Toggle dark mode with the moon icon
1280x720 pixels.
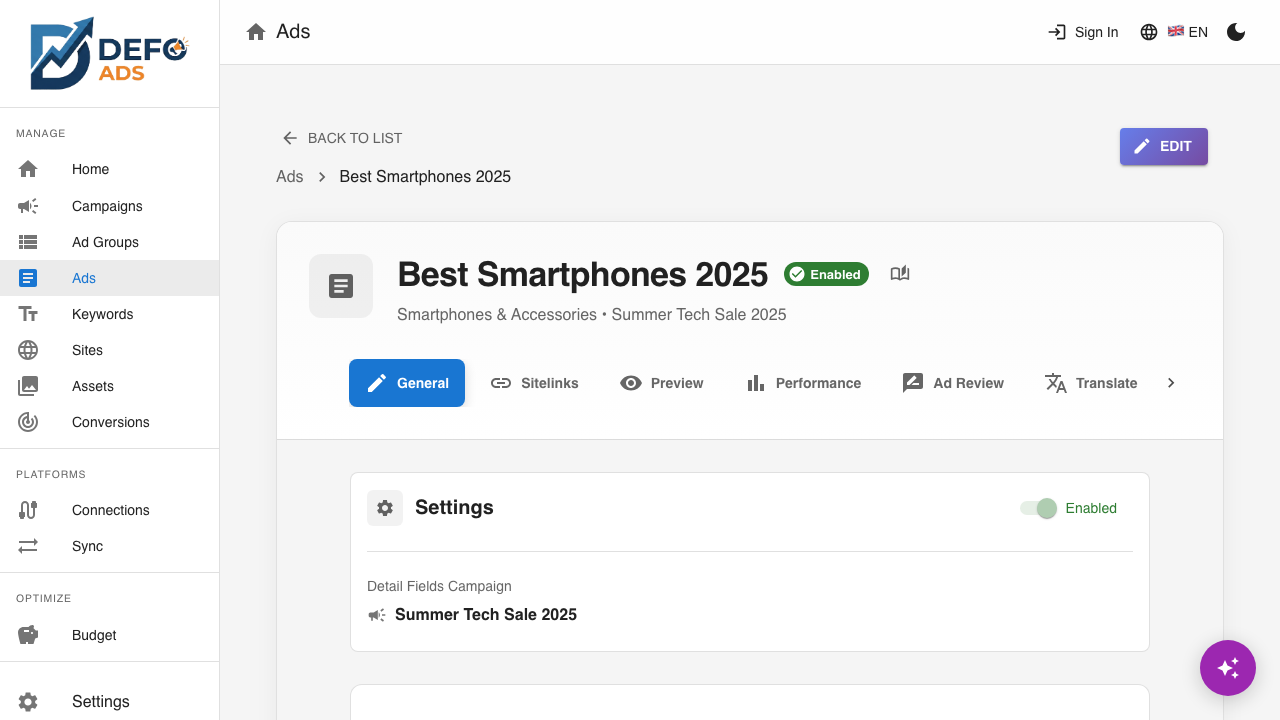tap(1236, 32)
